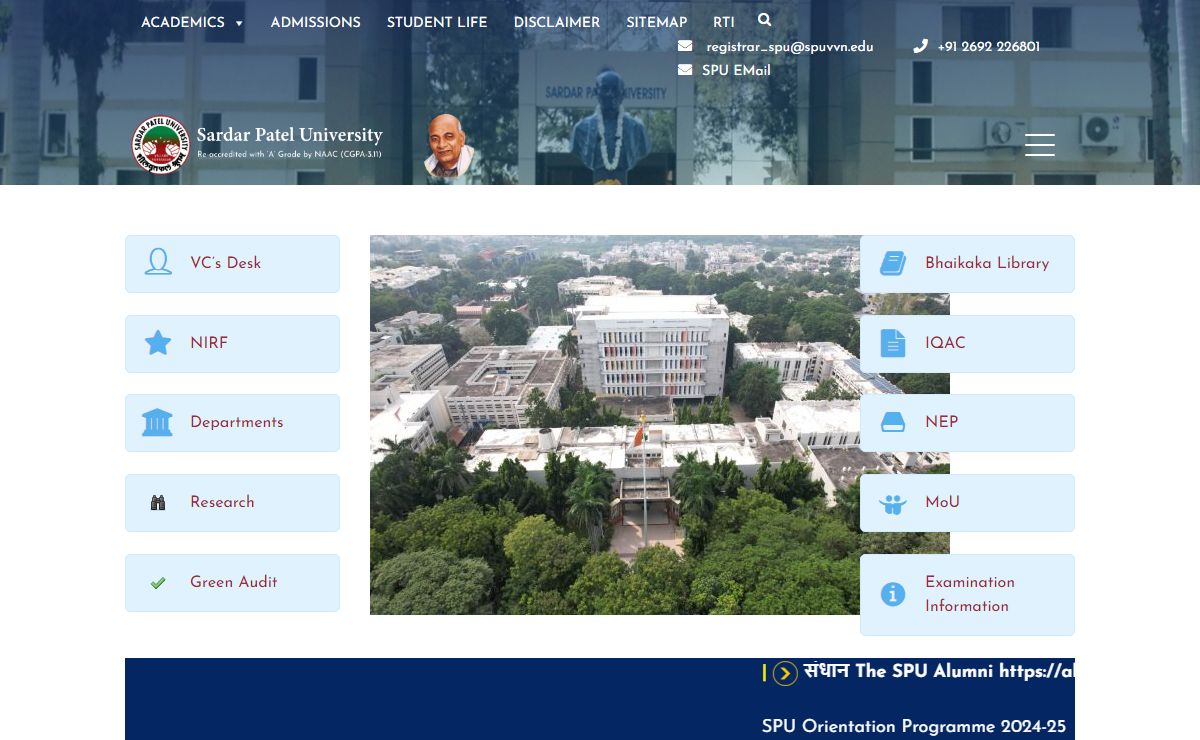
Task: Click the Research binoculars icon
Action: tap(158, 503)
